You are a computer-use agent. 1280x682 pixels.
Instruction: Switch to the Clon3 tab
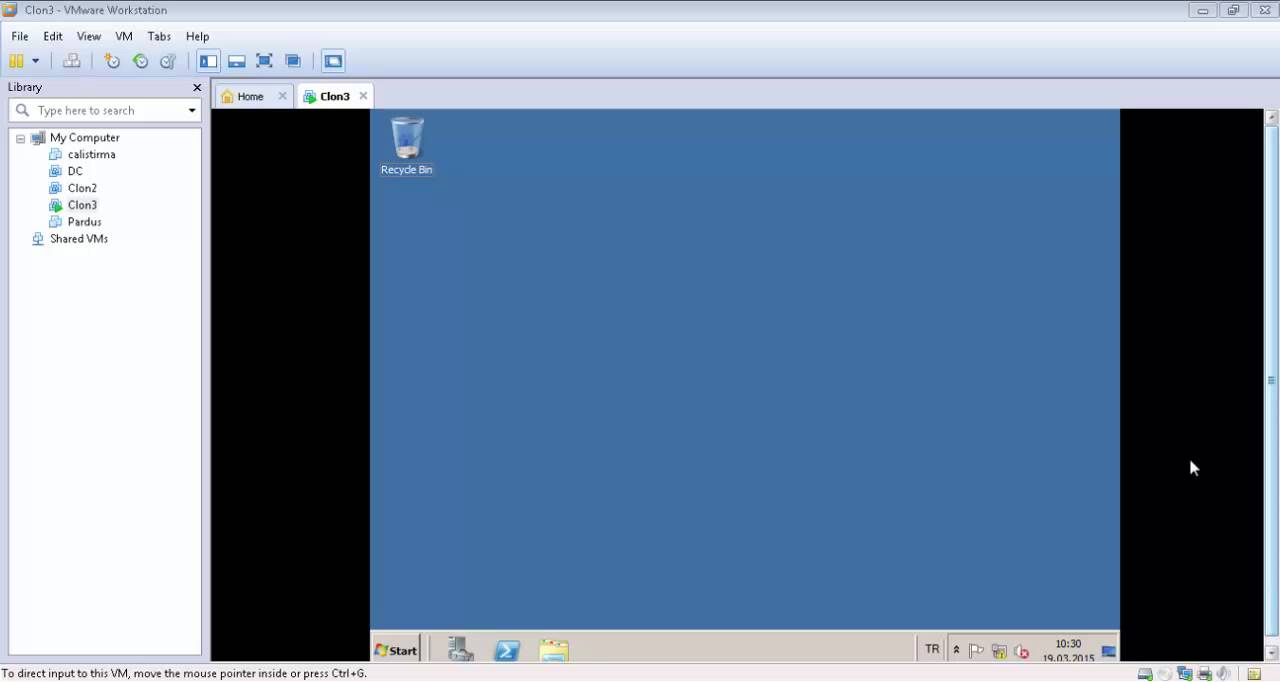(x=334, y=96)
